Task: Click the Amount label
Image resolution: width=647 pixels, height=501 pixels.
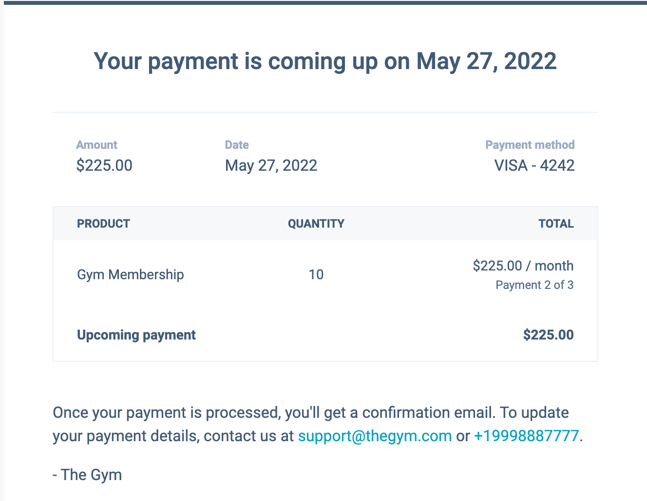Action: [x=96, y=145]
